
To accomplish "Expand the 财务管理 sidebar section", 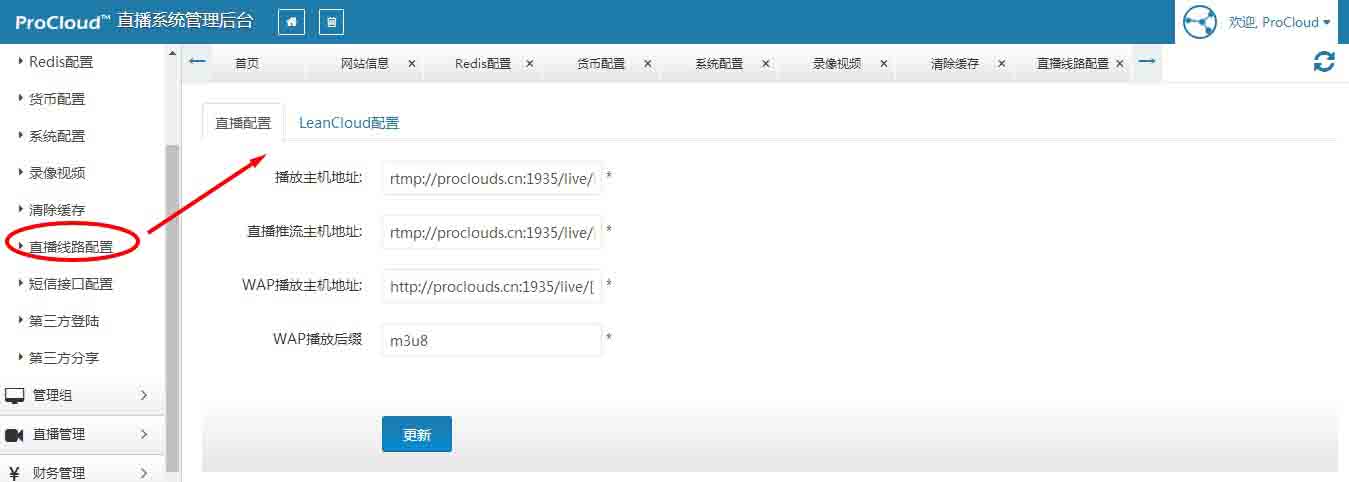I will point(82,472).
